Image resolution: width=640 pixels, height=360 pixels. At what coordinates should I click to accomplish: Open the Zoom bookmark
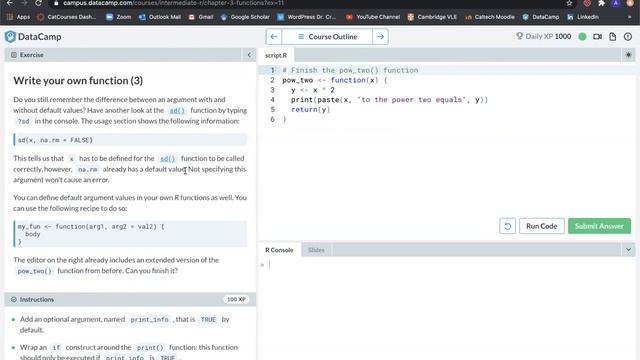119,17
